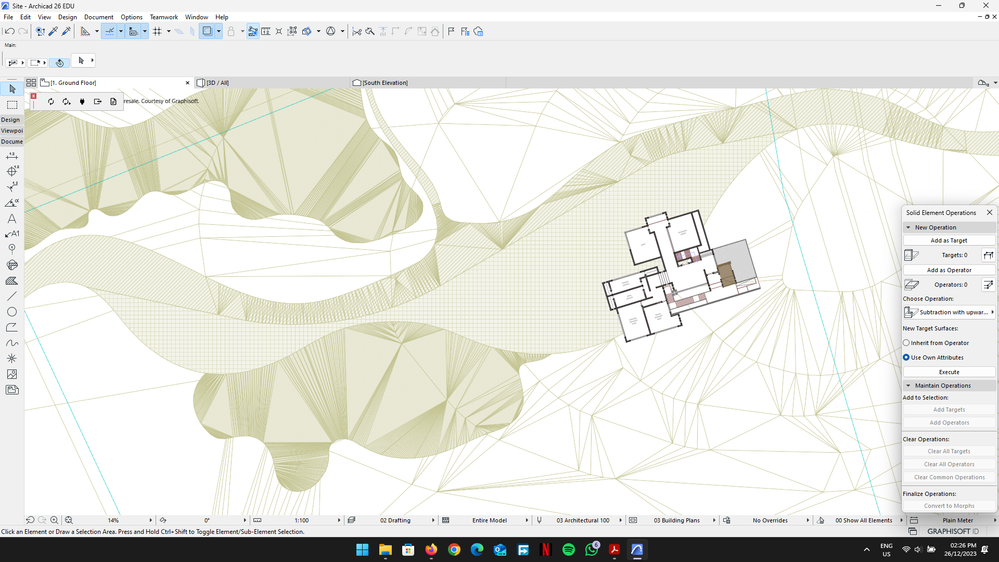Select the Marquee tool
The width and height of the screenshot is (999, 562).
pos(12,105)
